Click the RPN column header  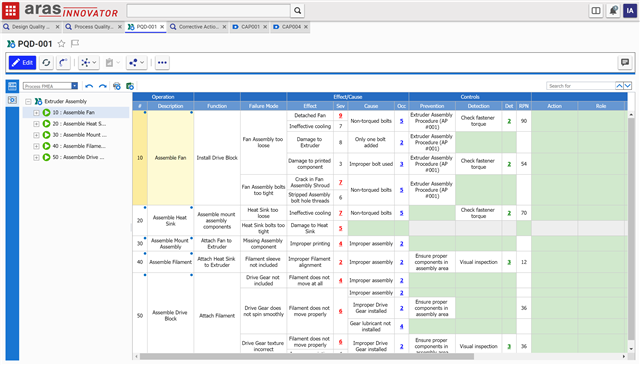(x=524, y=106)
